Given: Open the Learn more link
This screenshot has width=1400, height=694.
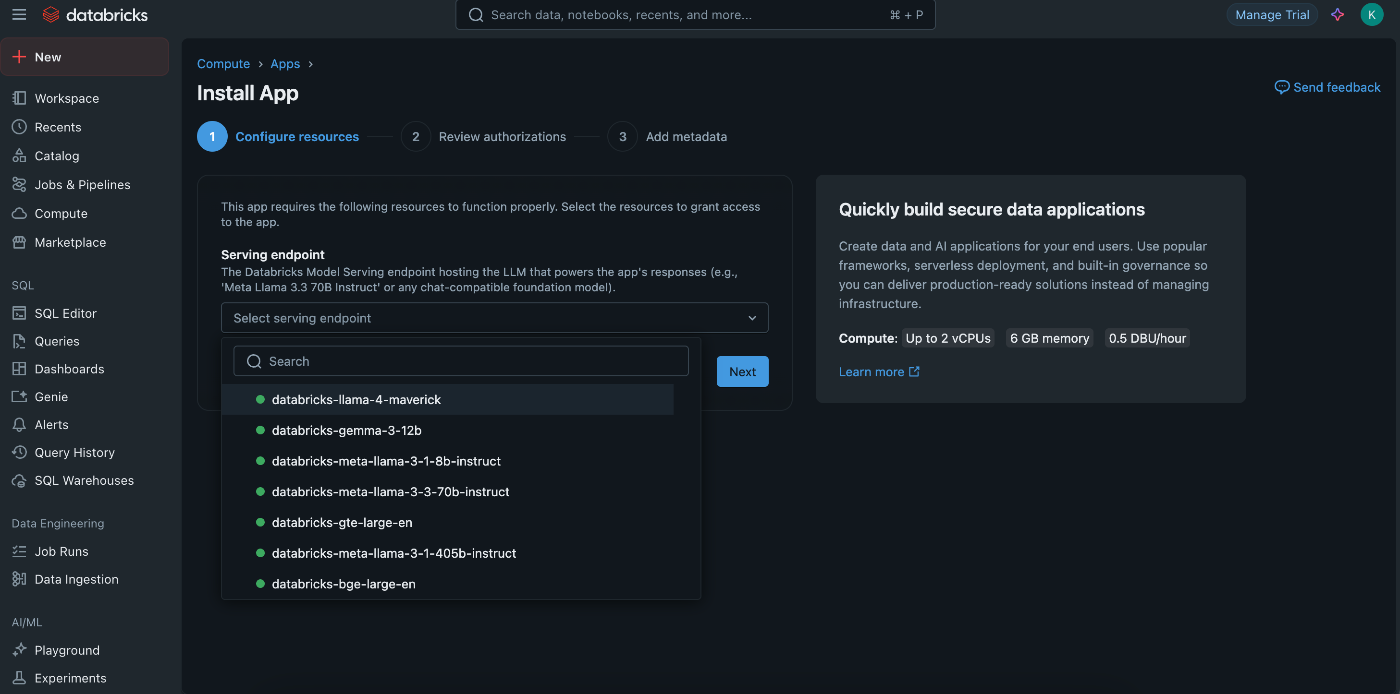Looking at the screenshot, I should tap(880, 372).
